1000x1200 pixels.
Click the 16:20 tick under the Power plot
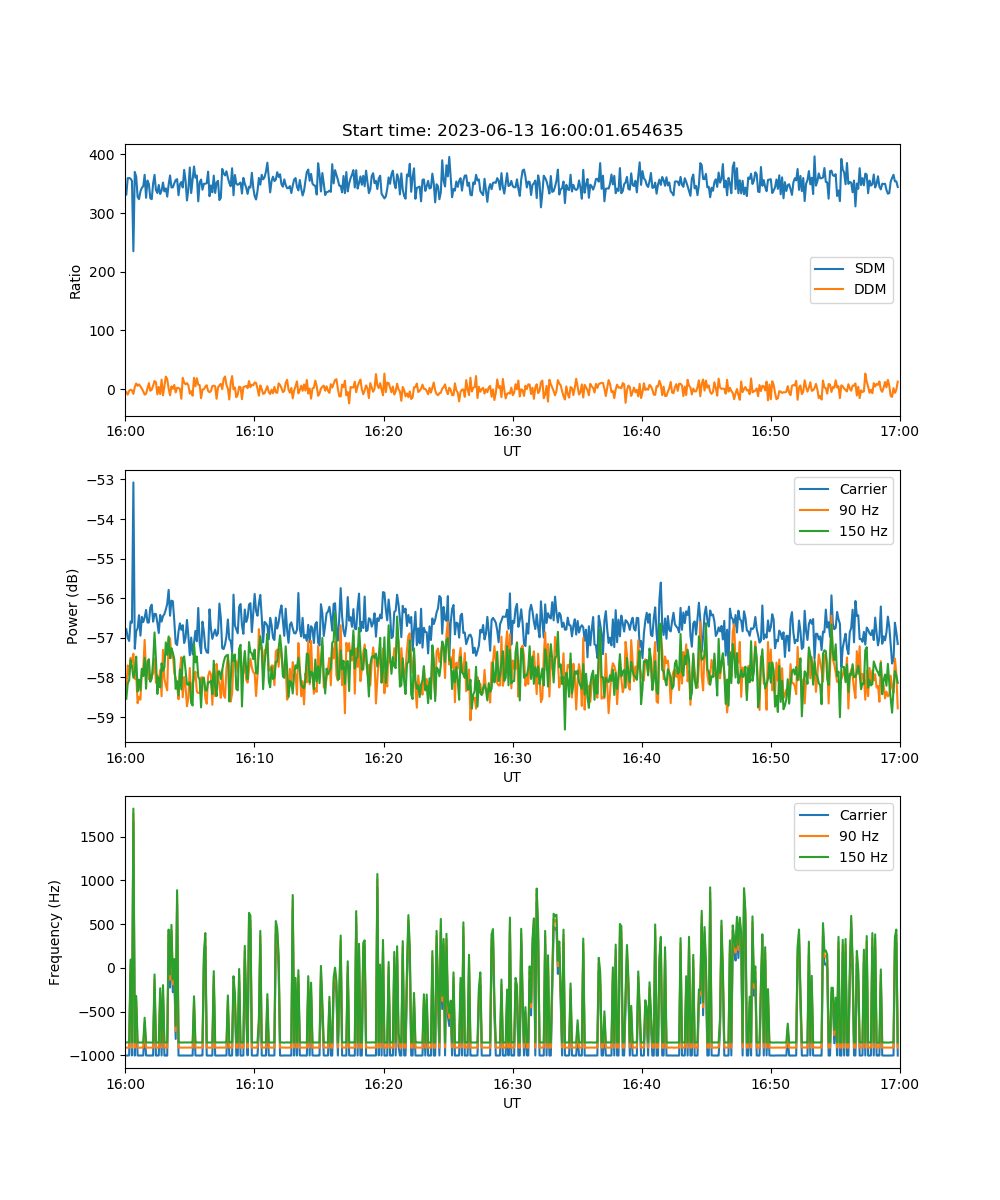point(383,757)
